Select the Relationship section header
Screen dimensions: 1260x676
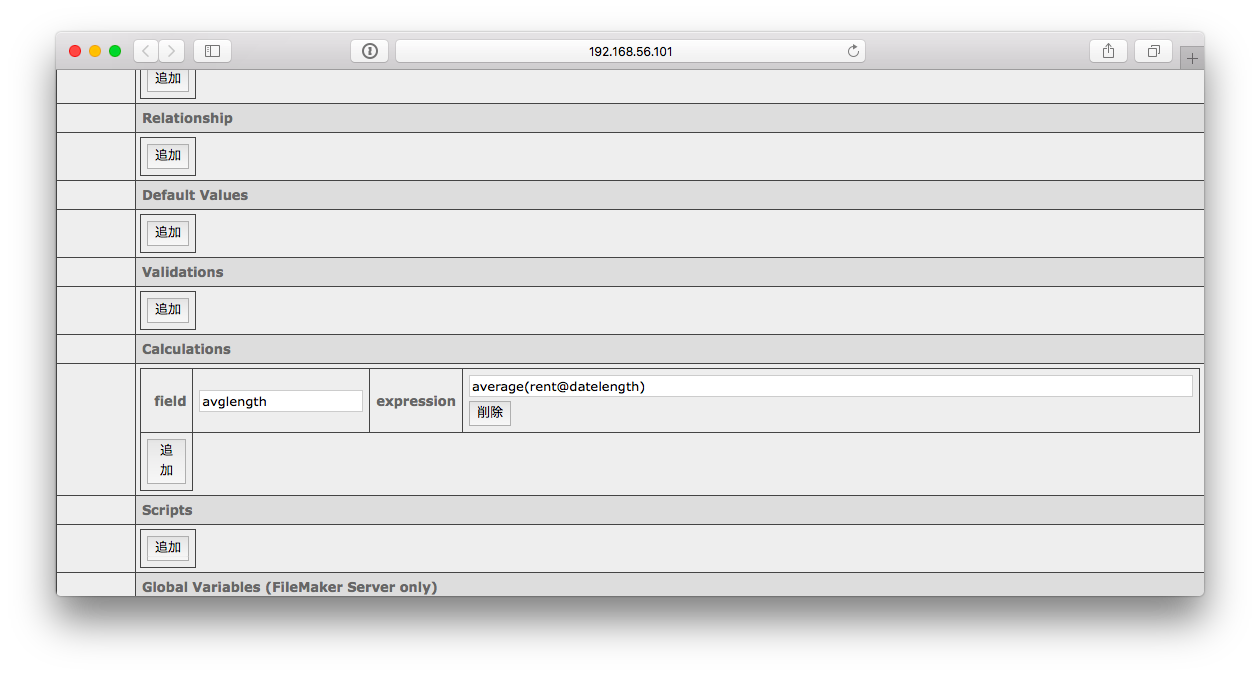[669, 118]
